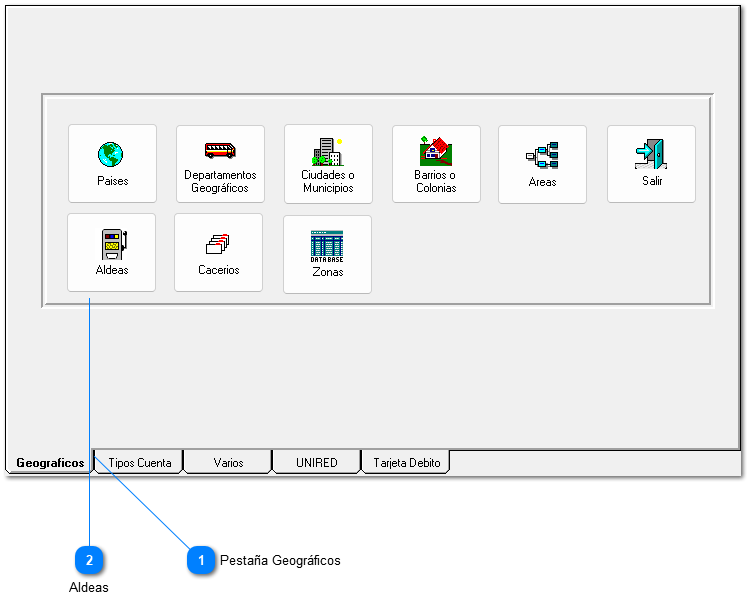Open the Varios tab
750x611 pixels.
point(228,463)
